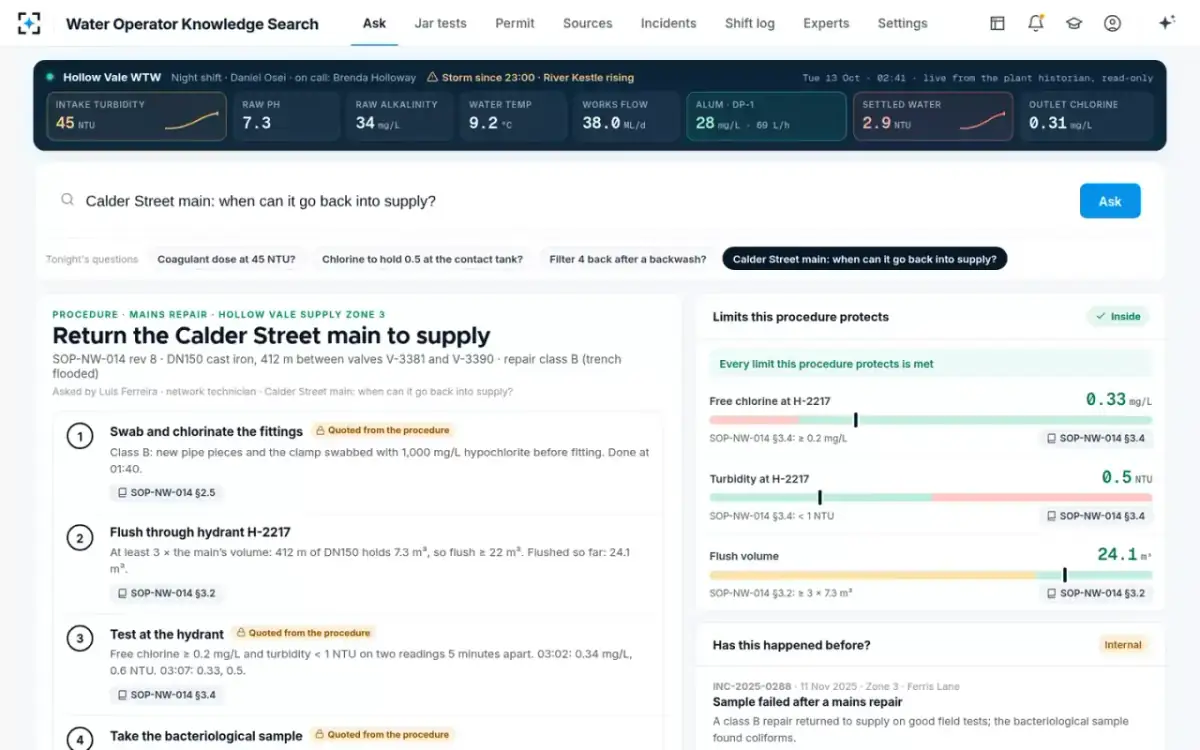The height and width of the screenshot is (750, 1200).
Task: Open the Incidents tab
Action: 668,23
